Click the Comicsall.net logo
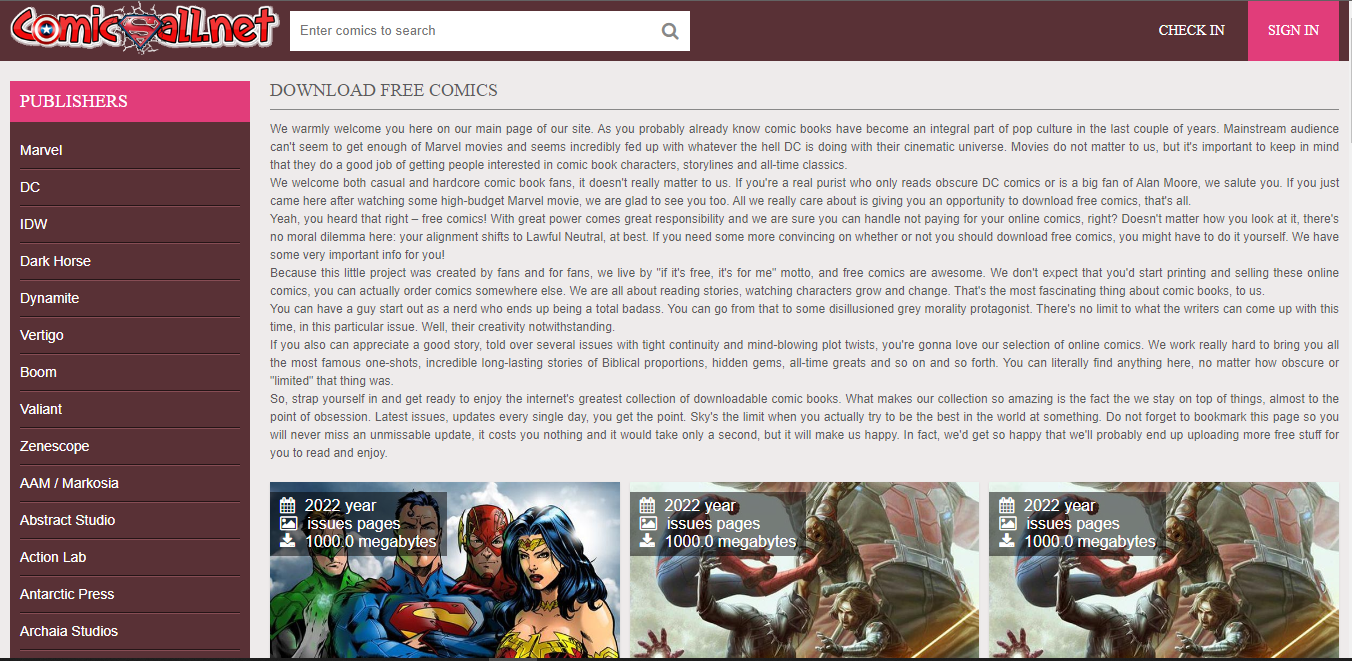The width and height of the screenshot is (1352, 661). 143,29
